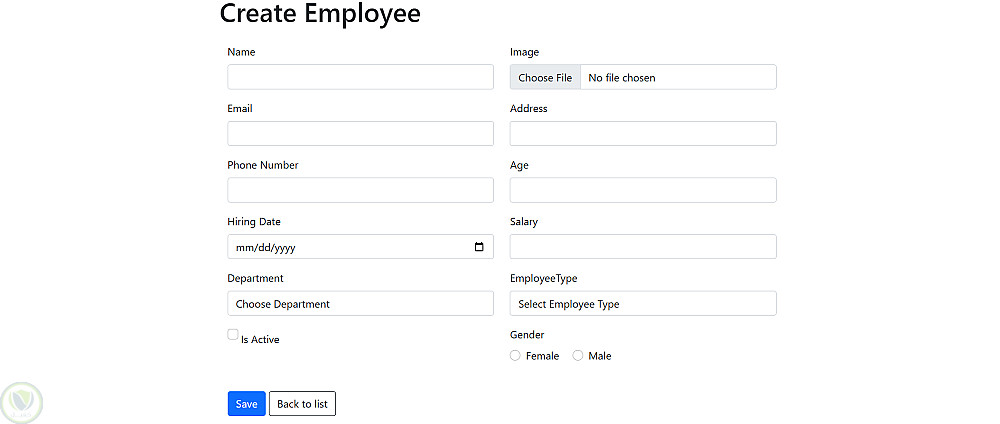Click the Choose File button for Image
Image resolution: width=1000 pixels, height=424 pixels.
[545, 78]
